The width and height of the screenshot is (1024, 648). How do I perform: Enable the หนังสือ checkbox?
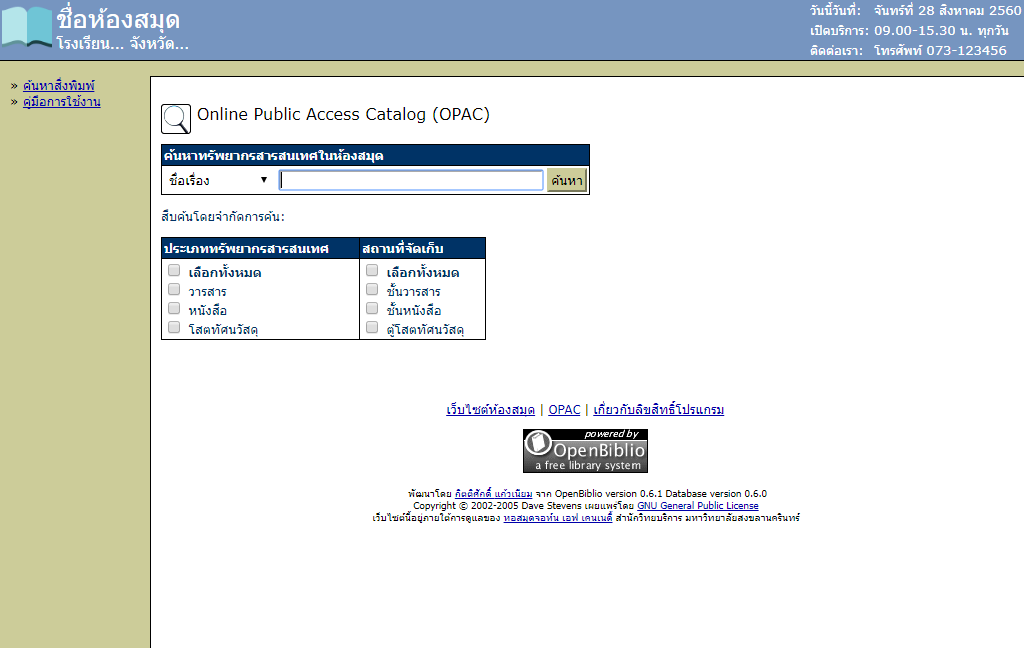coord(174,308)
